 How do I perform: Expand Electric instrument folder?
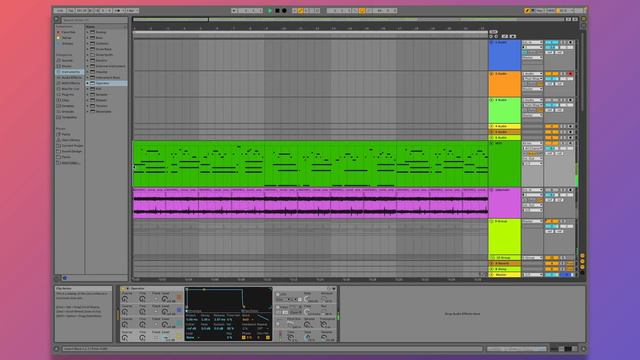[88, 60]
